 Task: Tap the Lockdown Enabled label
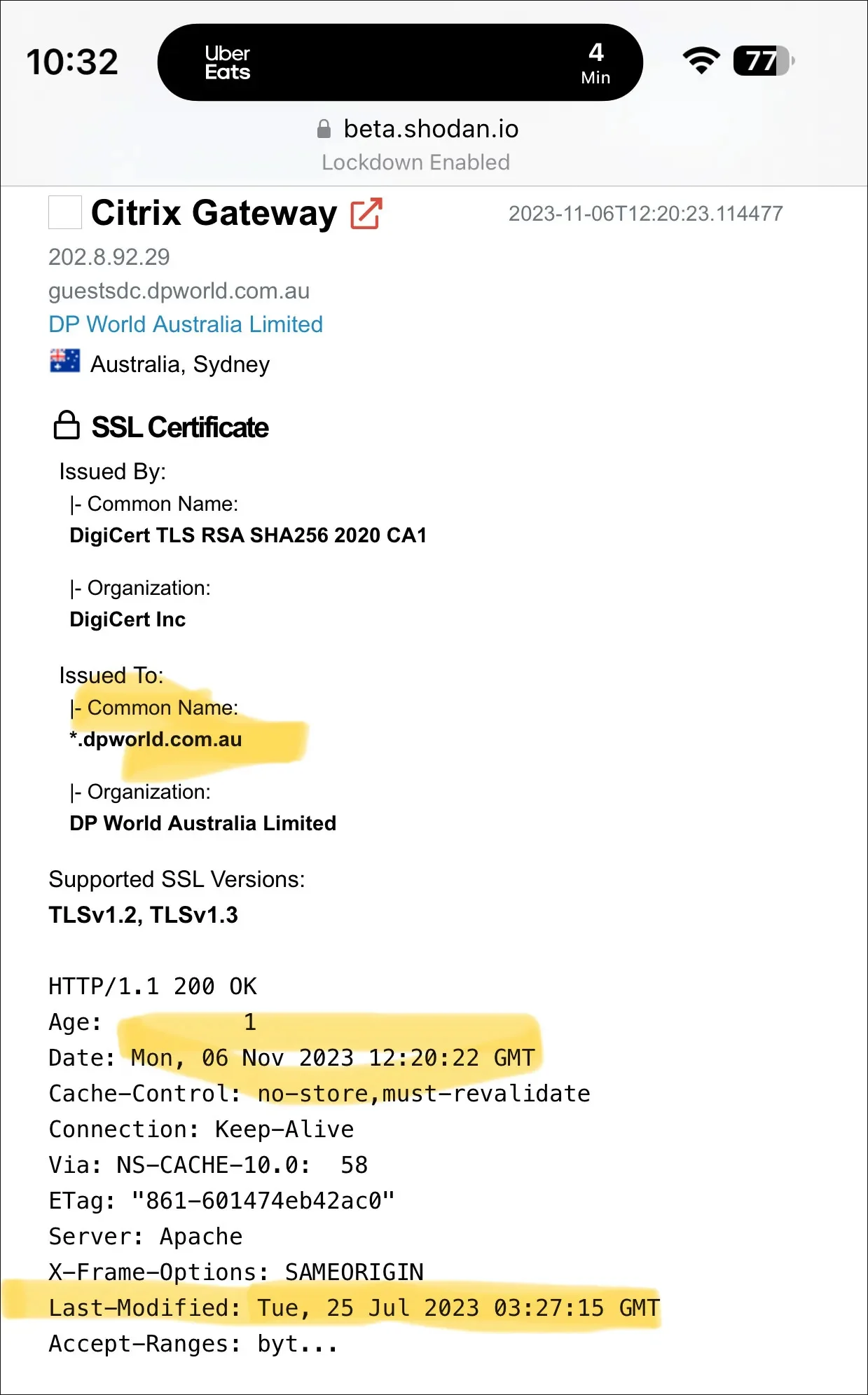pos(415,163)
